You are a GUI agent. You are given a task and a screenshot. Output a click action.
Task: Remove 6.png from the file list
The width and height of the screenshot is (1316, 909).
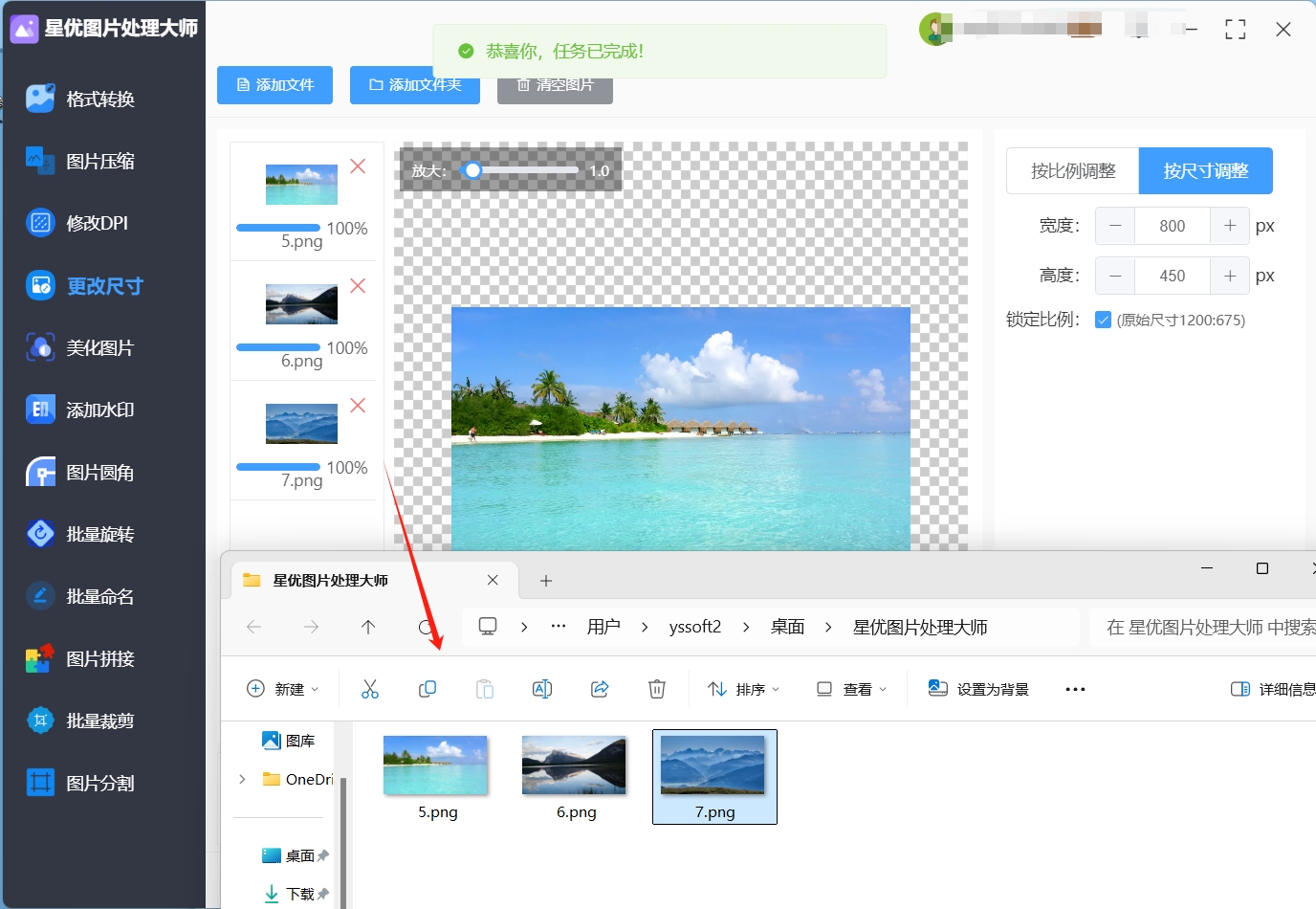pyautogui.click(x=358, y=286)
